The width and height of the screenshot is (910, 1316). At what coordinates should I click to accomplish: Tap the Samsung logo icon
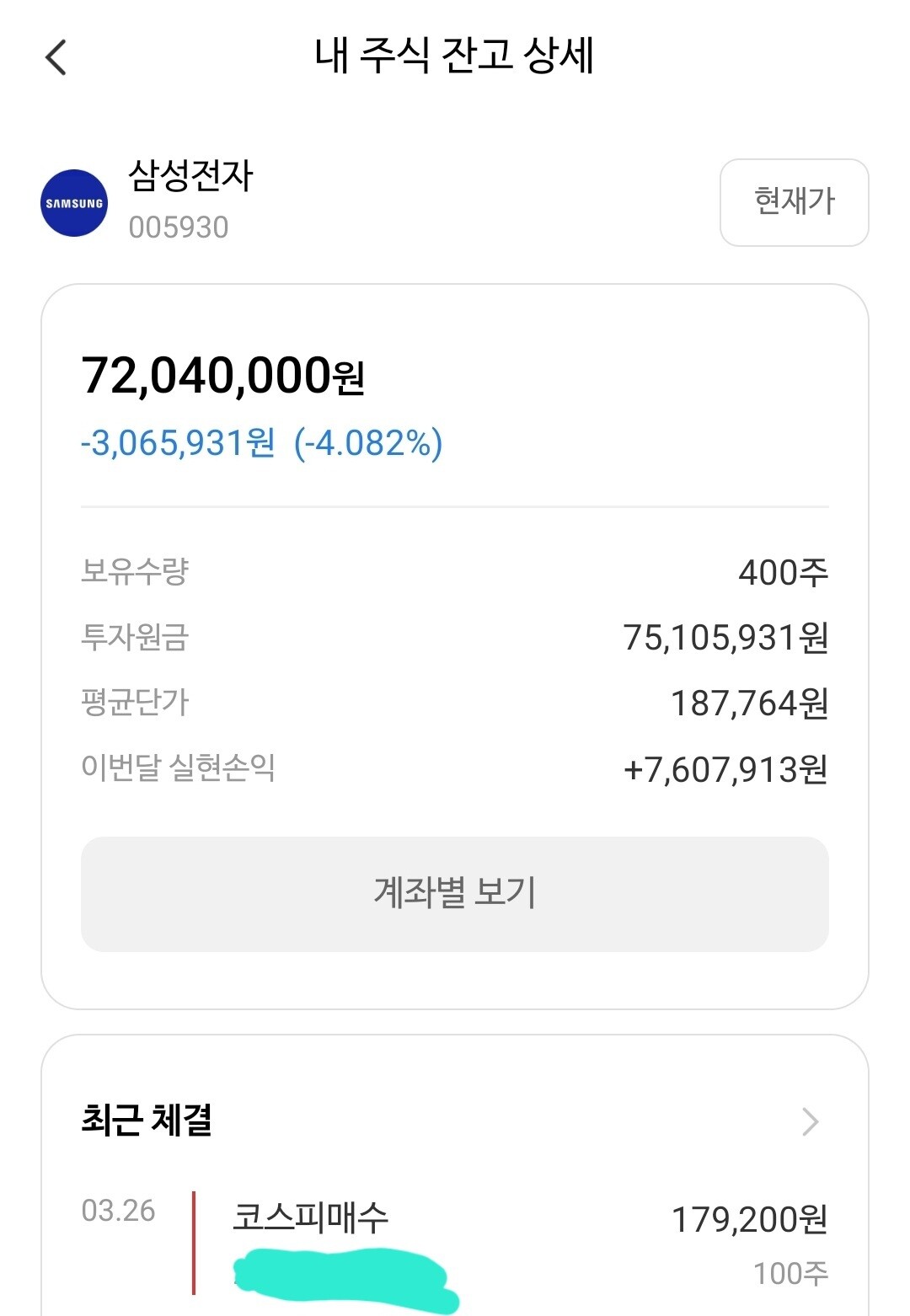pyautogui.click(x=74, y=203)
